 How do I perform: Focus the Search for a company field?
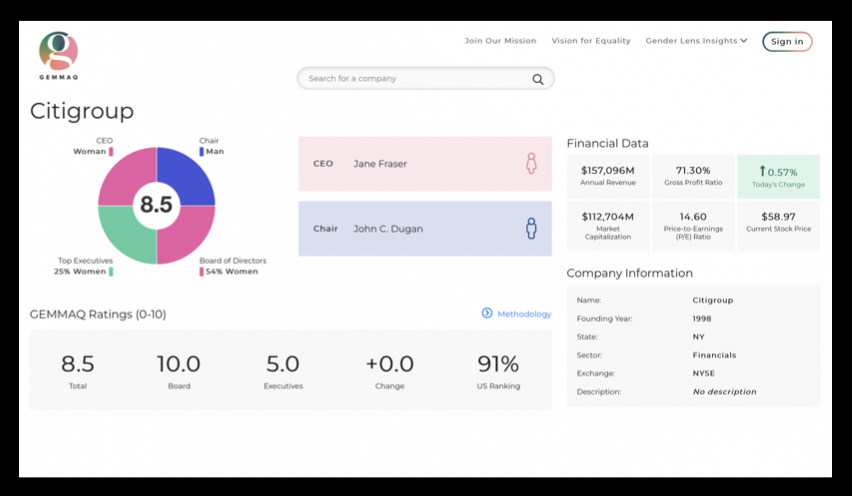point(425,79)
